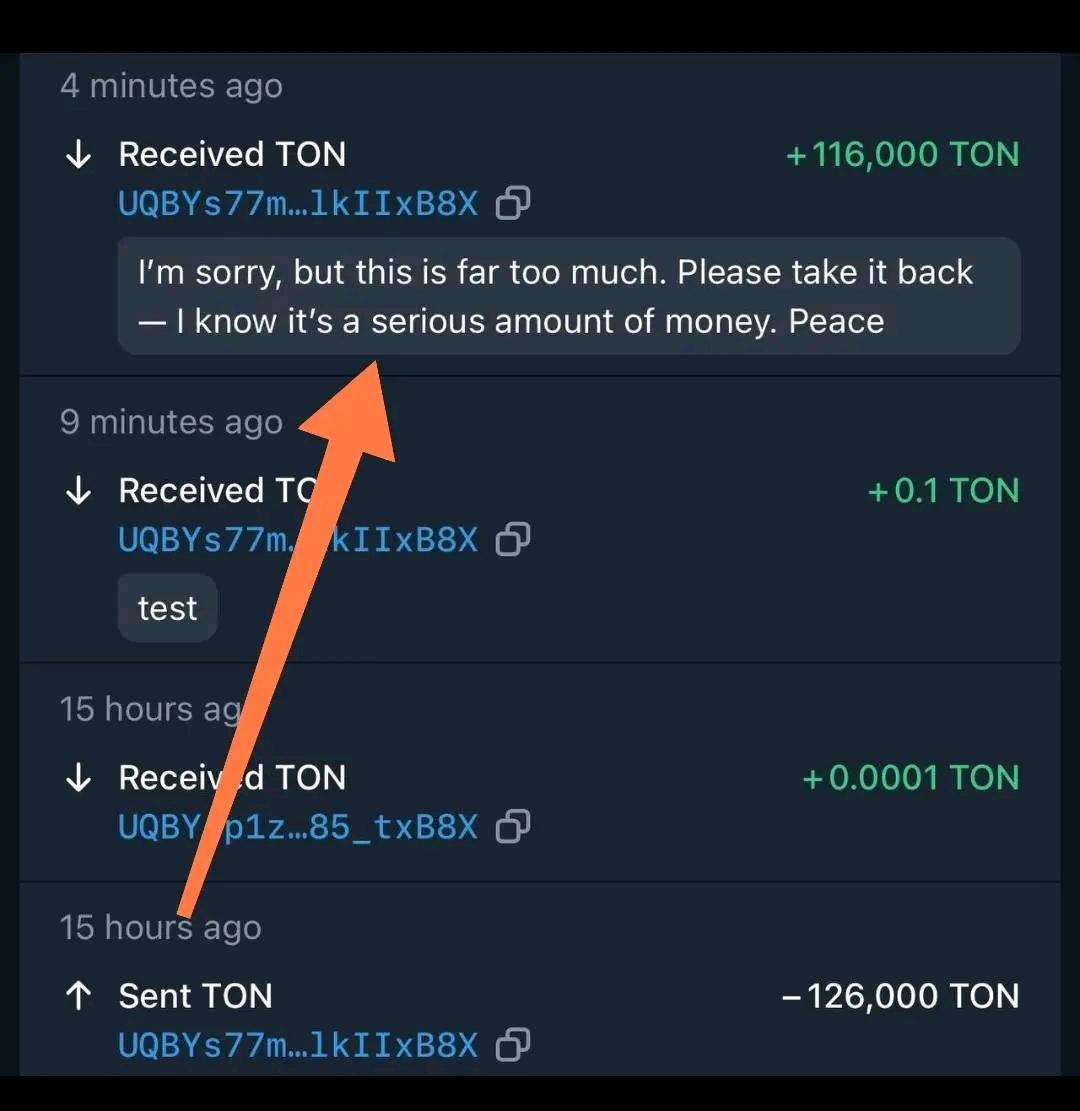Click the "test" comment bubble
This screenshot has height=1111, width=1080.
tap(167, 608)
